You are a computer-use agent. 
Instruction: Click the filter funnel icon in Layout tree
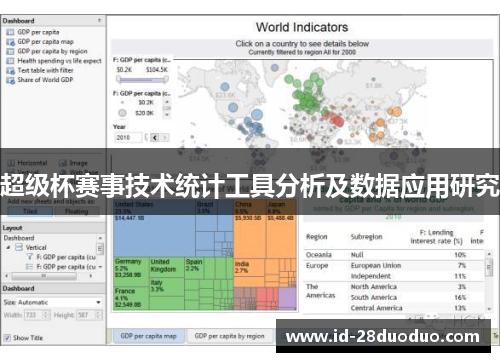click(x=30, y=257)
